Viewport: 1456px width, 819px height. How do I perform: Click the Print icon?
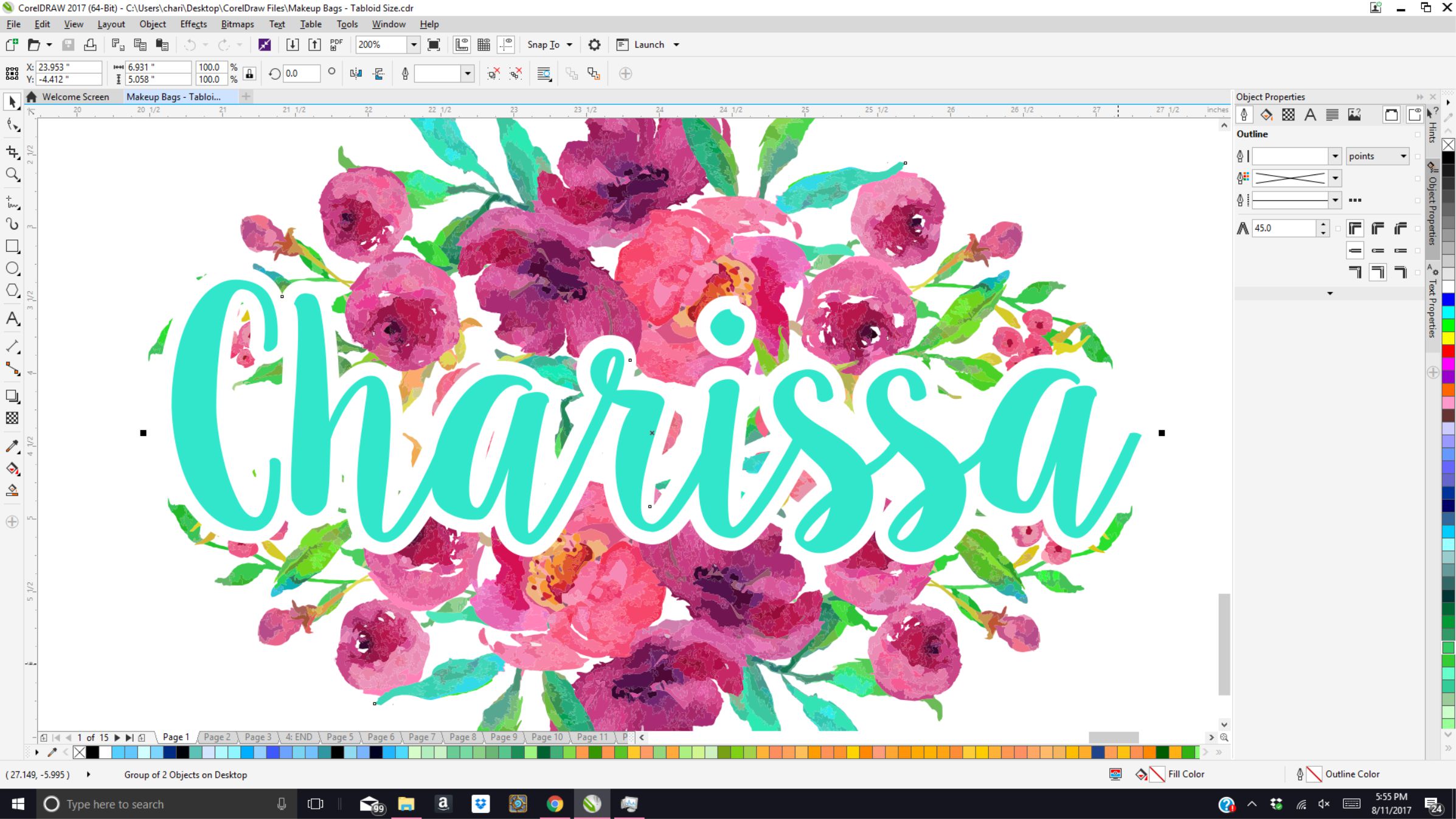coord(90,44)
